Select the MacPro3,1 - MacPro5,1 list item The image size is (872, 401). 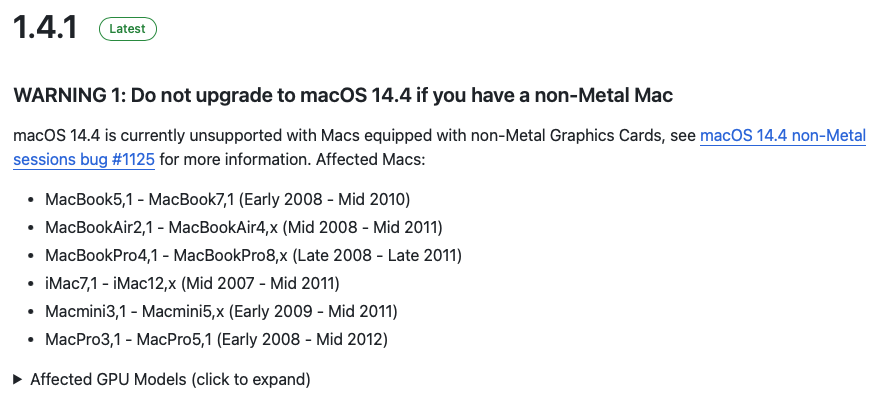[216, 339]
